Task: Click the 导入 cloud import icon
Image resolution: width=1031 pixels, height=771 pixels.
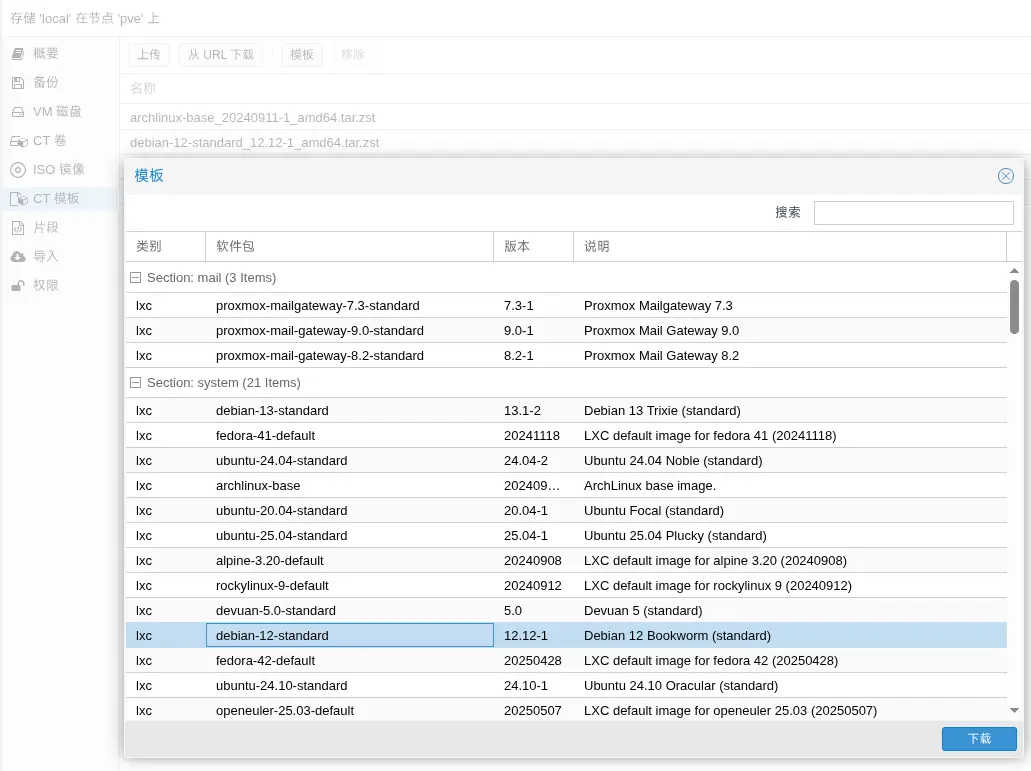Action: (x=18, y=257)
